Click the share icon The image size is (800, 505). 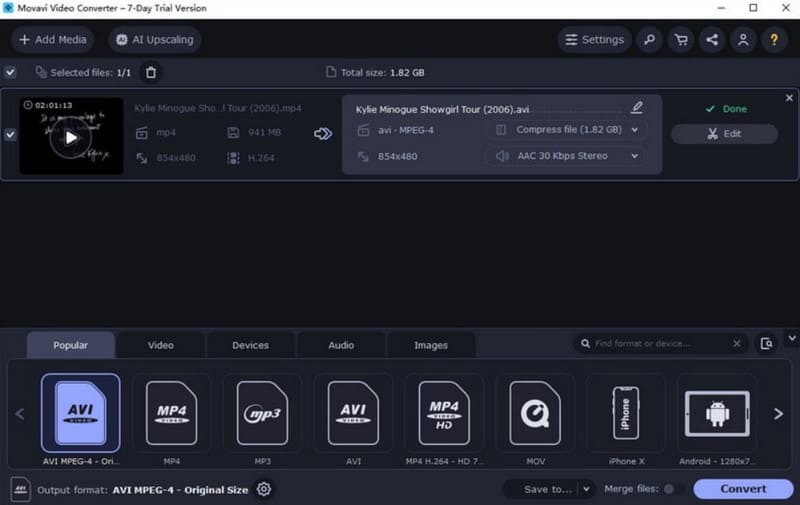(712, 40)
